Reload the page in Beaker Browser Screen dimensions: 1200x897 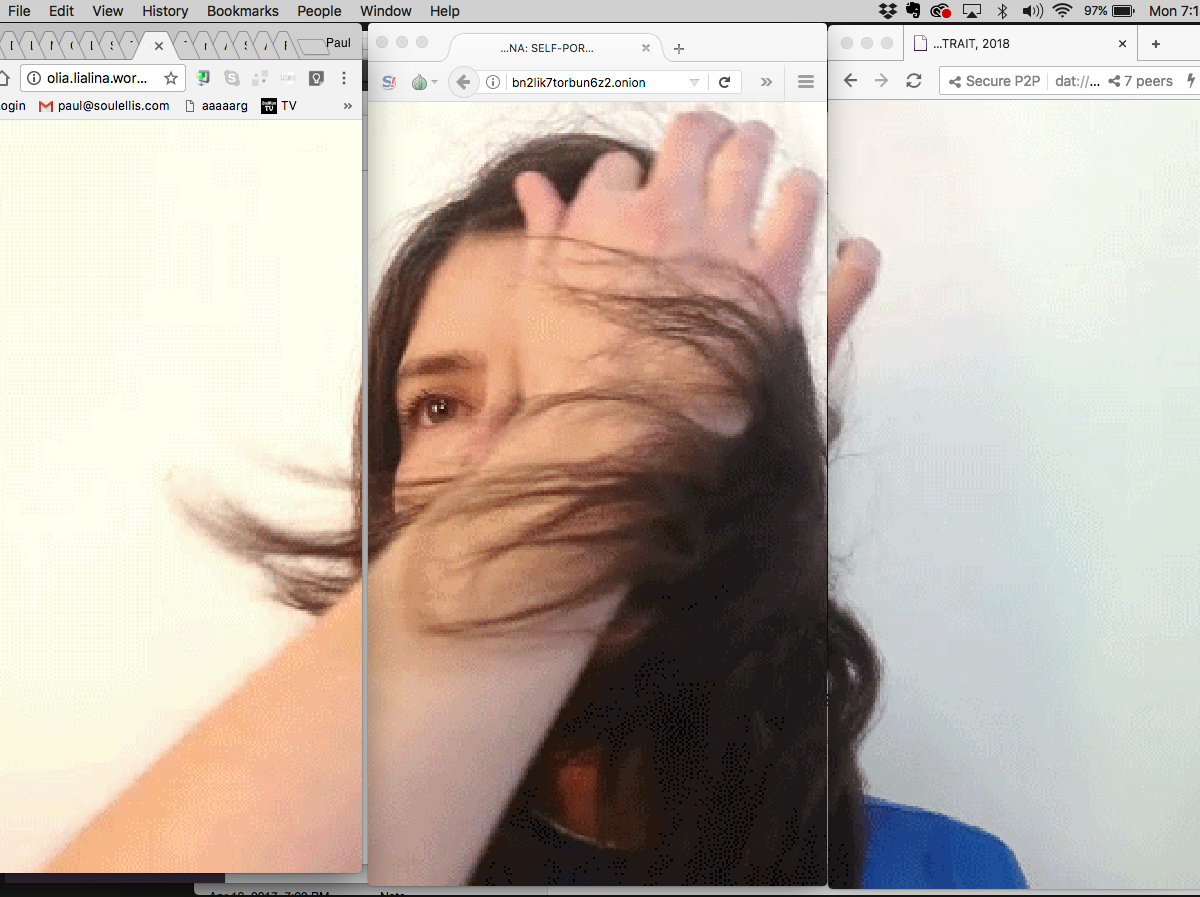click(913, 80)
